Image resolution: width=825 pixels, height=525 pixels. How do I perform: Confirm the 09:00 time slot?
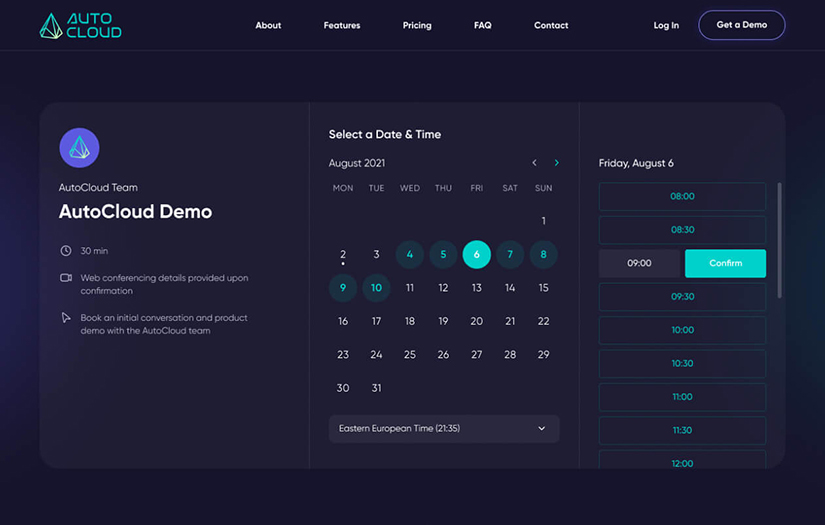tap(726, 263)
